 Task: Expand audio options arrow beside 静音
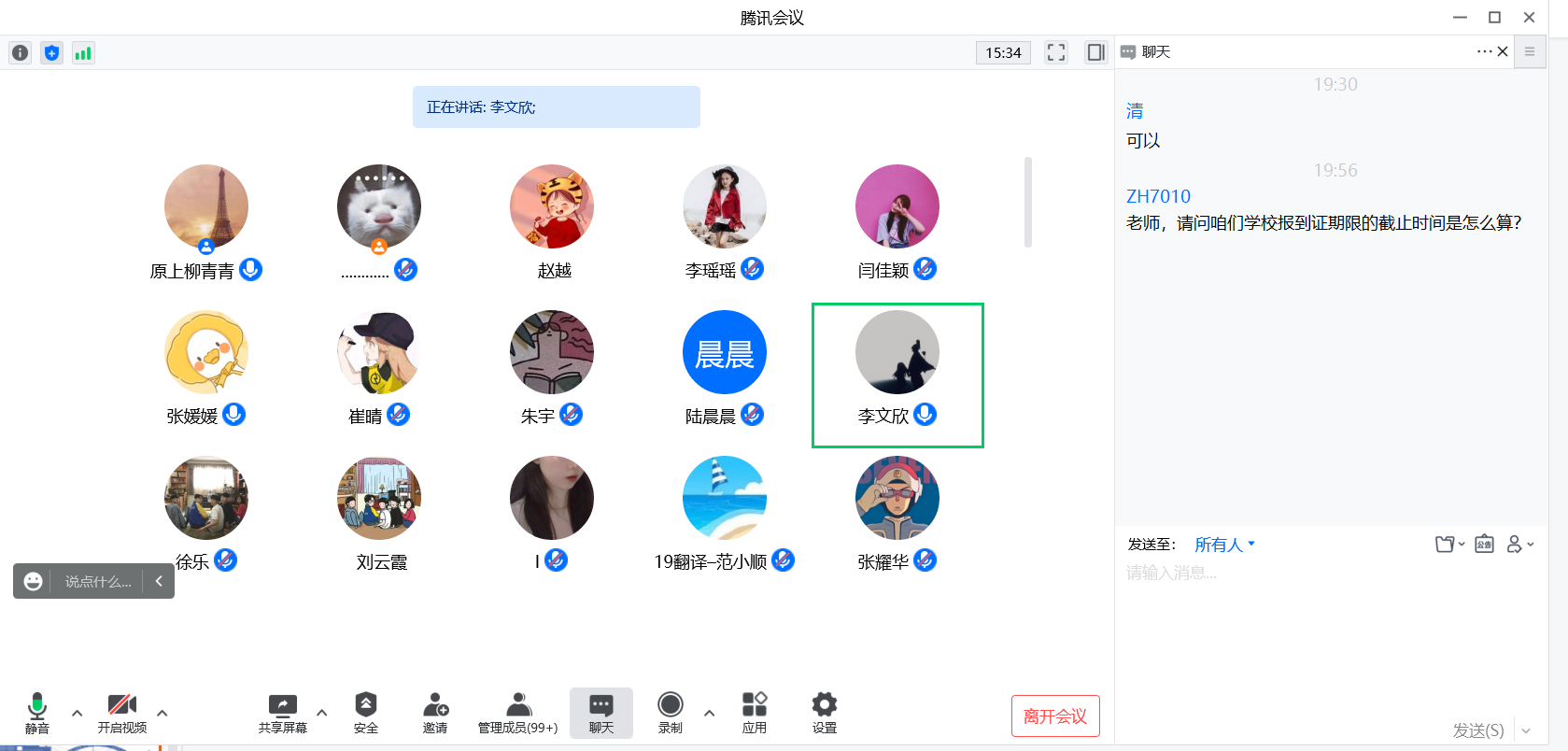(77, 713)
